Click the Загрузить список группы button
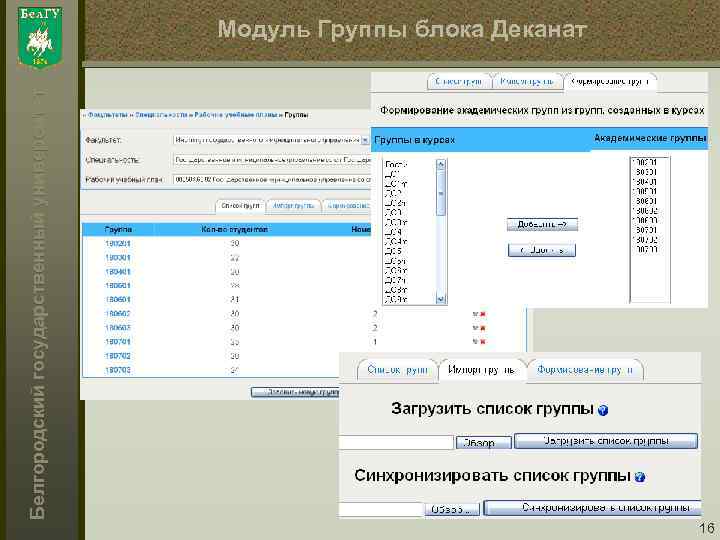The height and width of the screenshot is (540, 720). point(606,441)
